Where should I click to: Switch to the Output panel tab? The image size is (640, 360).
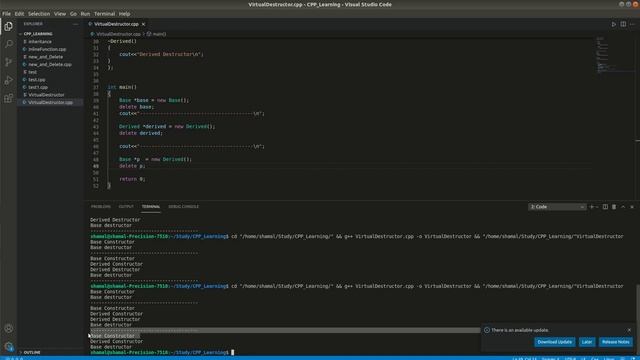click(x=126, y=207)
